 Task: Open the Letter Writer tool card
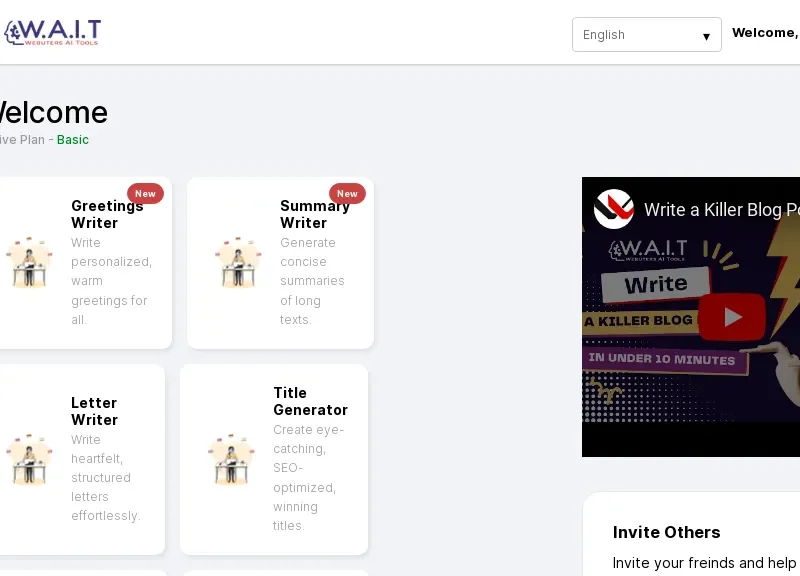point(82,459)
